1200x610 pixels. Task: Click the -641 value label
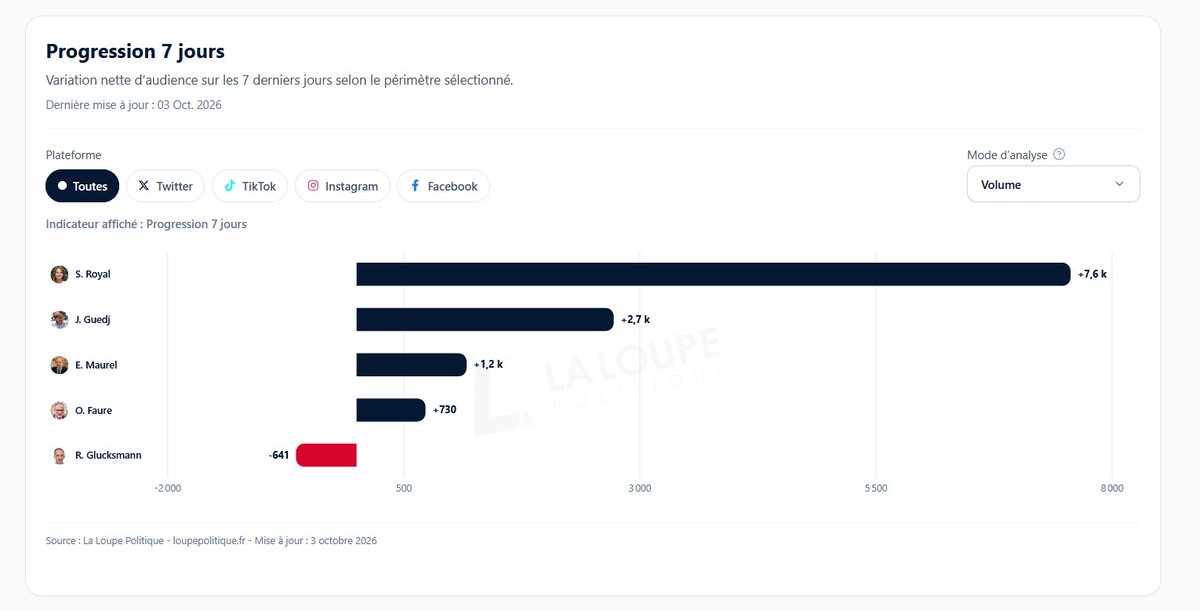click(279, 455)
